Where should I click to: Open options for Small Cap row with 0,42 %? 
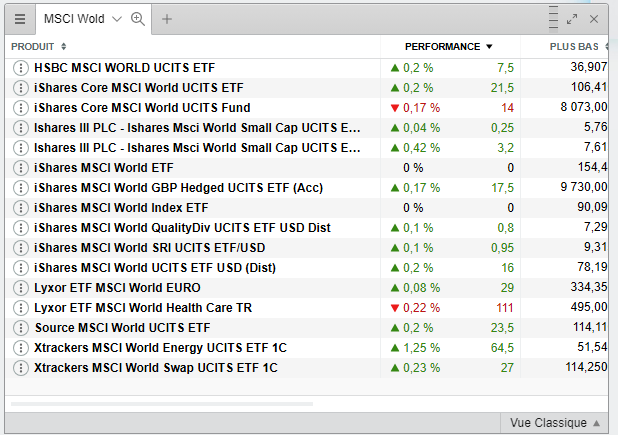click(20, 148)
